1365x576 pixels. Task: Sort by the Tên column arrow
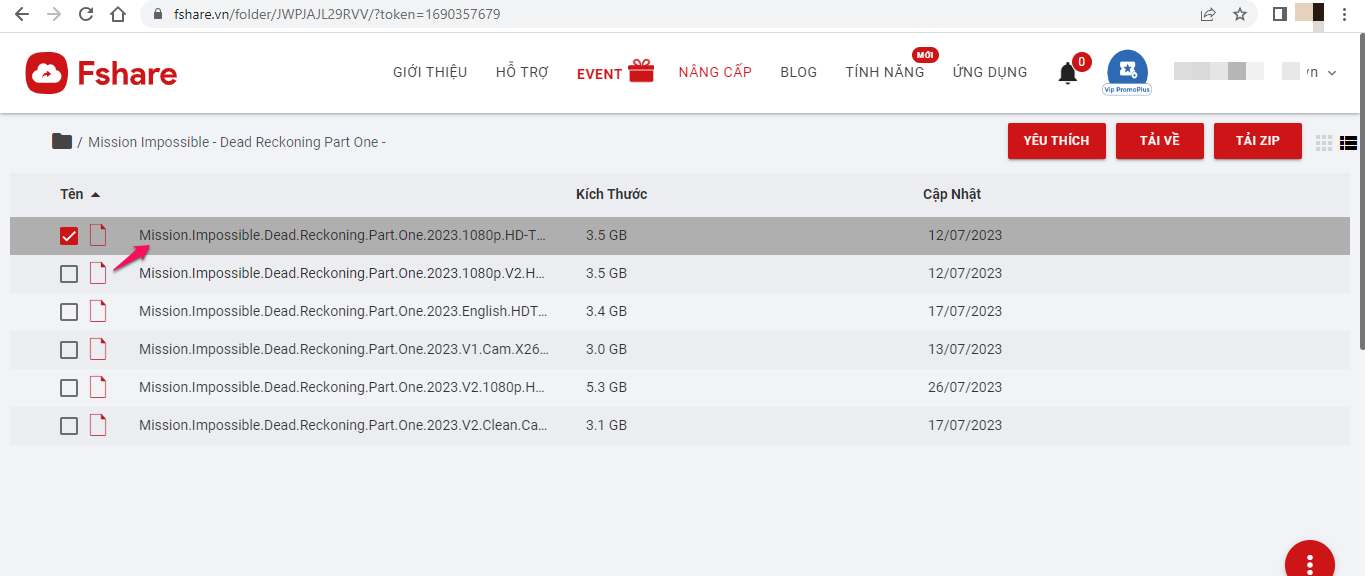[96, 195]
